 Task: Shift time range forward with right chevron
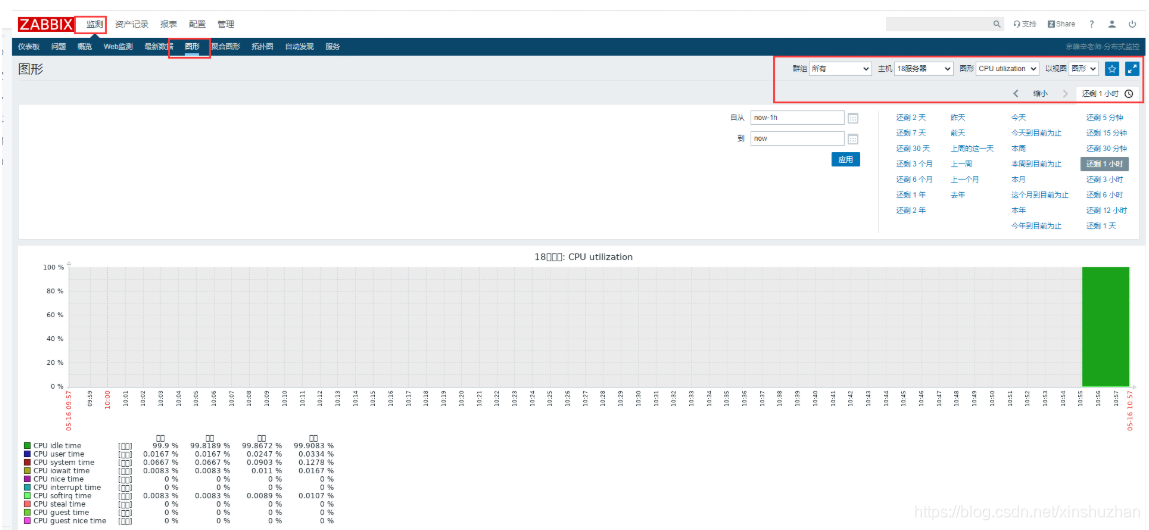point(1065,94)
